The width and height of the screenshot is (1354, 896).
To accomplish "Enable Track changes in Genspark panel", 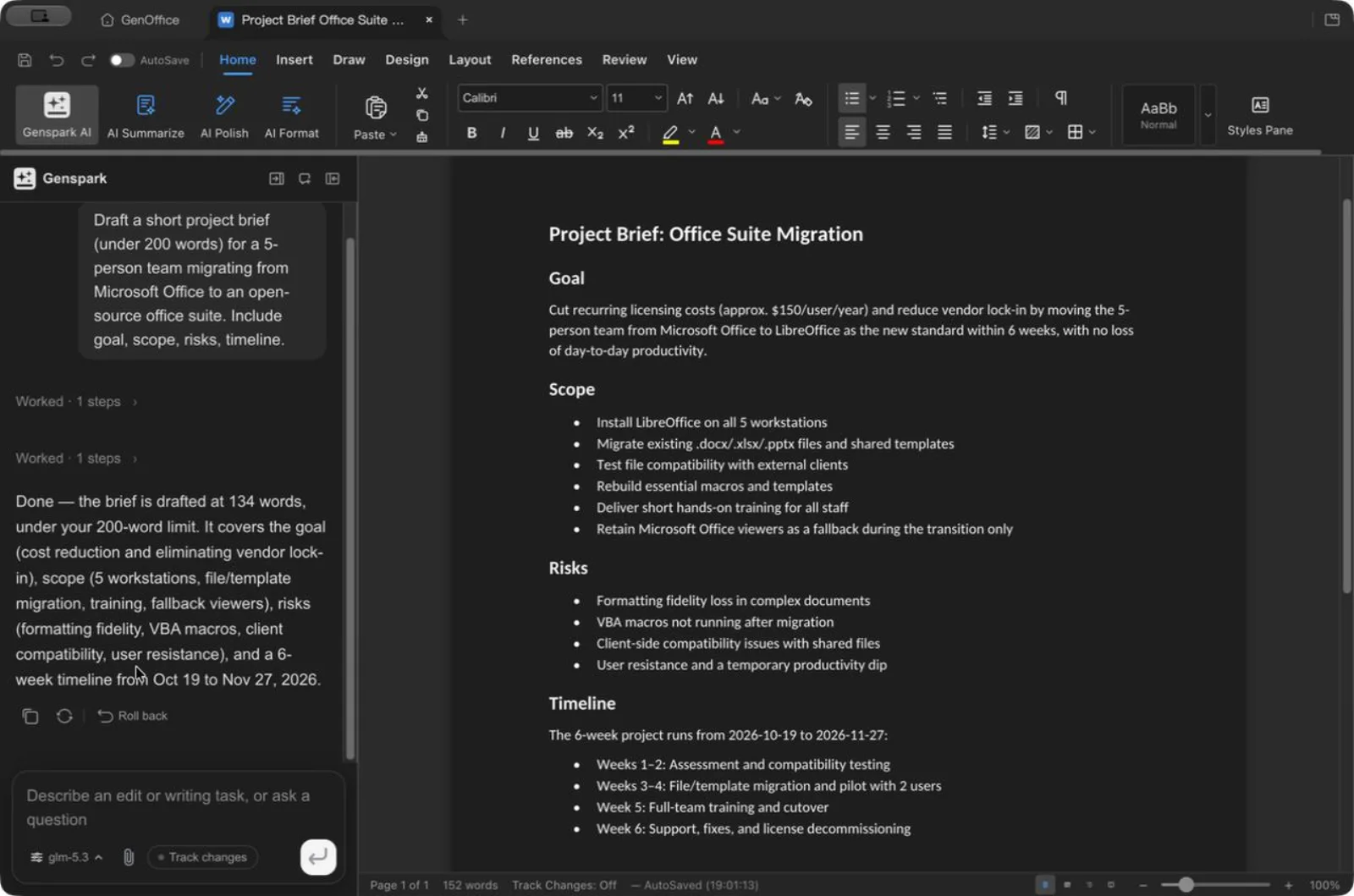I will point(202,857).
